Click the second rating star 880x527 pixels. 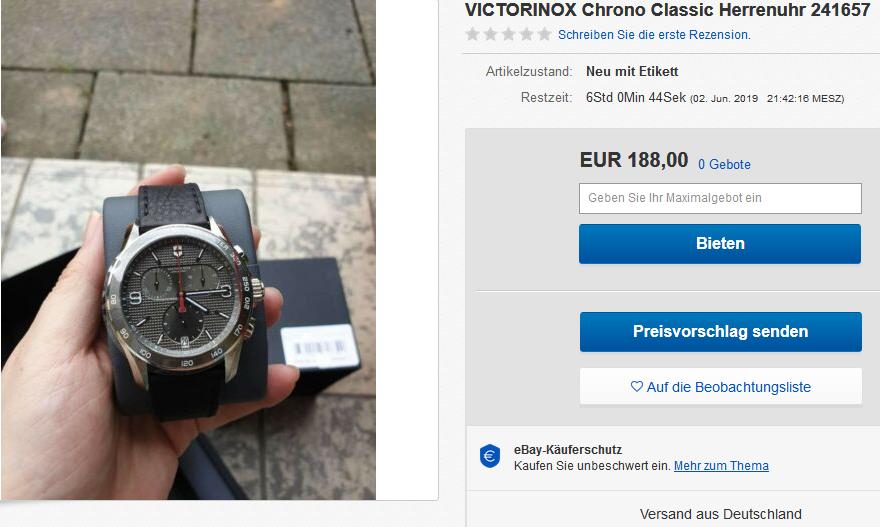[x=491, y=34]
